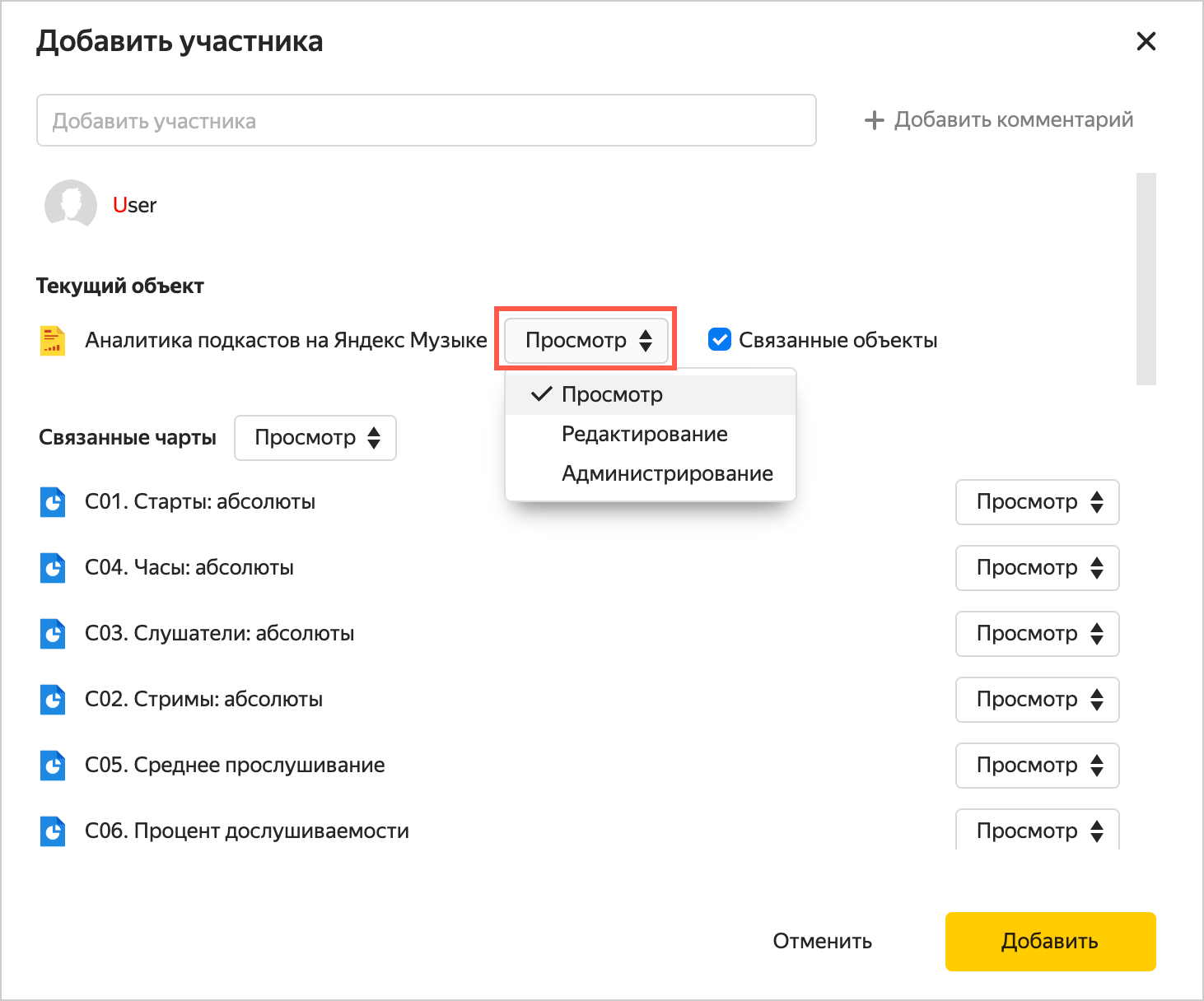Click the Отменить button

pyautogui.click(x=822, y=941)
